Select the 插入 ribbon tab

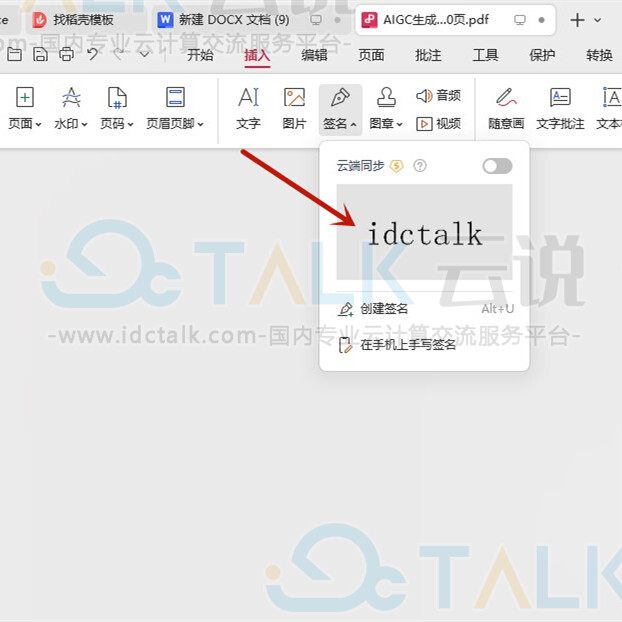(257, 55)
